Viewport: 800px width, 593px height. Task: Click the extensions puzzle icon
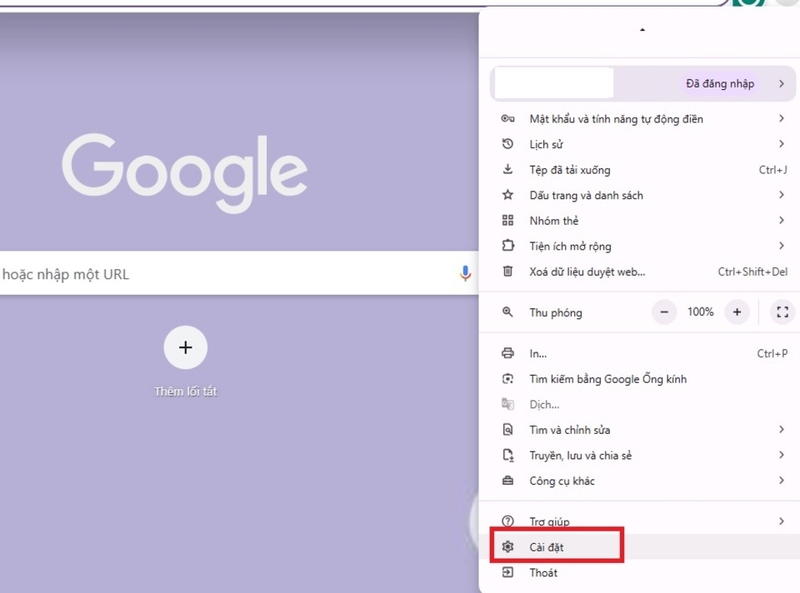(508, 245)
